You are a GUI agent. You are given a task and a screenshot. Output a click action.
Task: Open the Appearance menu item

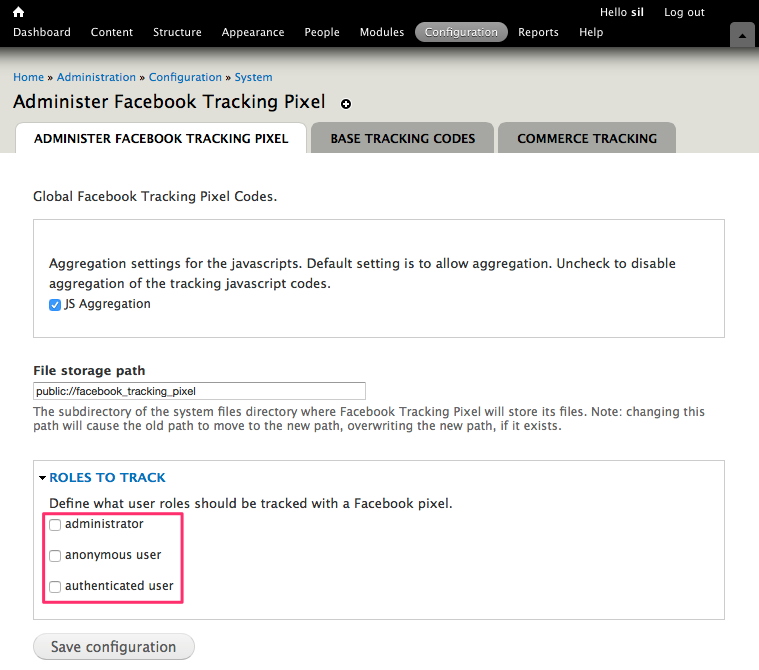[x=253, y=32]
